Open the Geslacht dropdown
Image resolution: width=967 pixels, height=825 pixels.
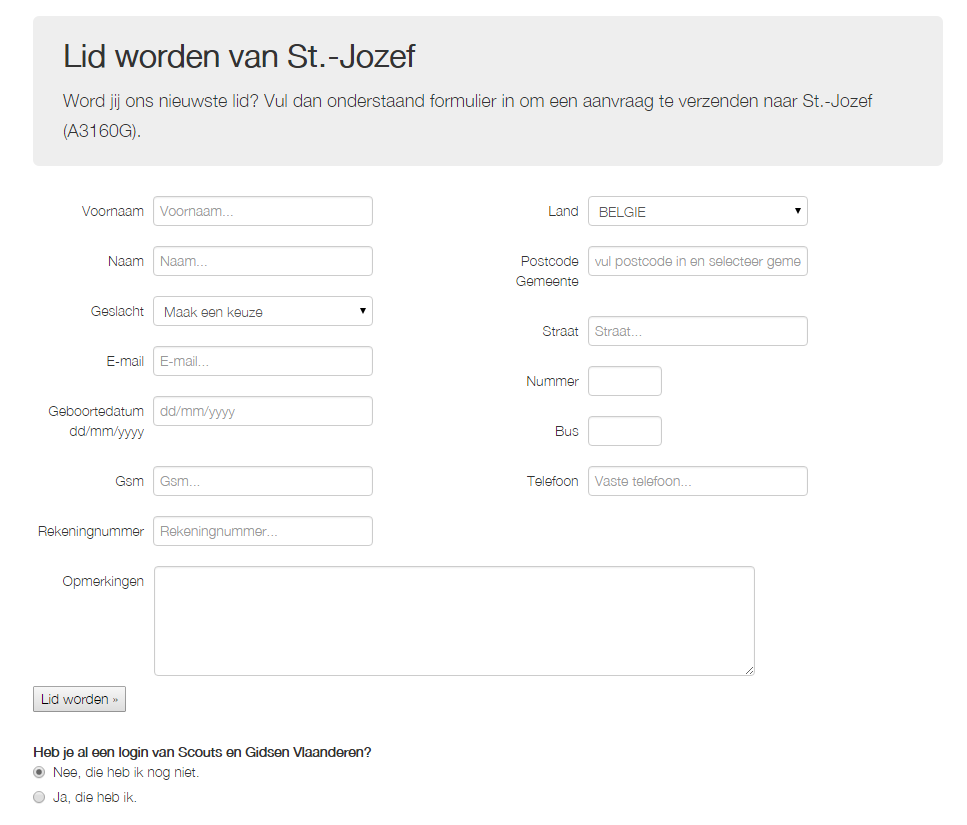point(263,311)
